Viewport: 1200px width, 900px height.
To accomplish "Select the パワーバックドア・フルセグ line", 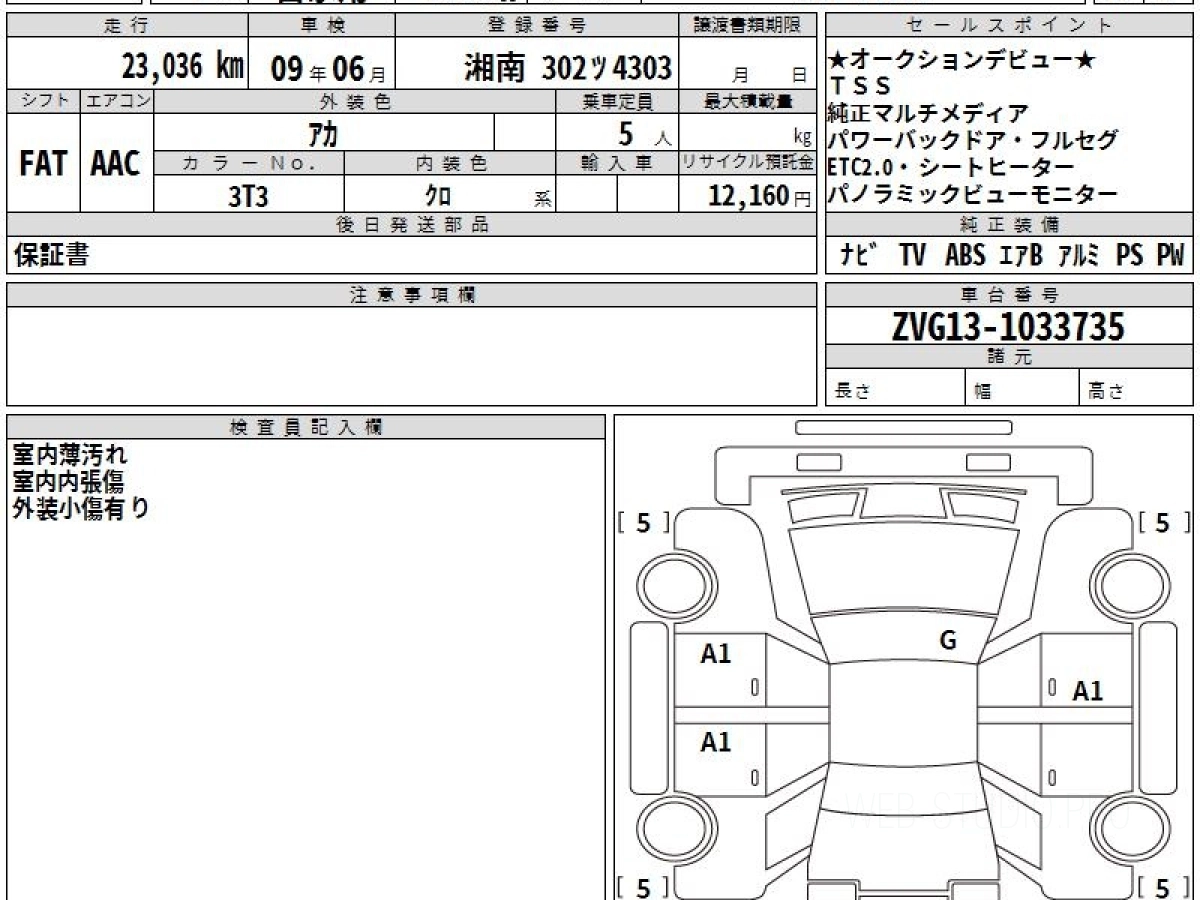I will point(972,140).
